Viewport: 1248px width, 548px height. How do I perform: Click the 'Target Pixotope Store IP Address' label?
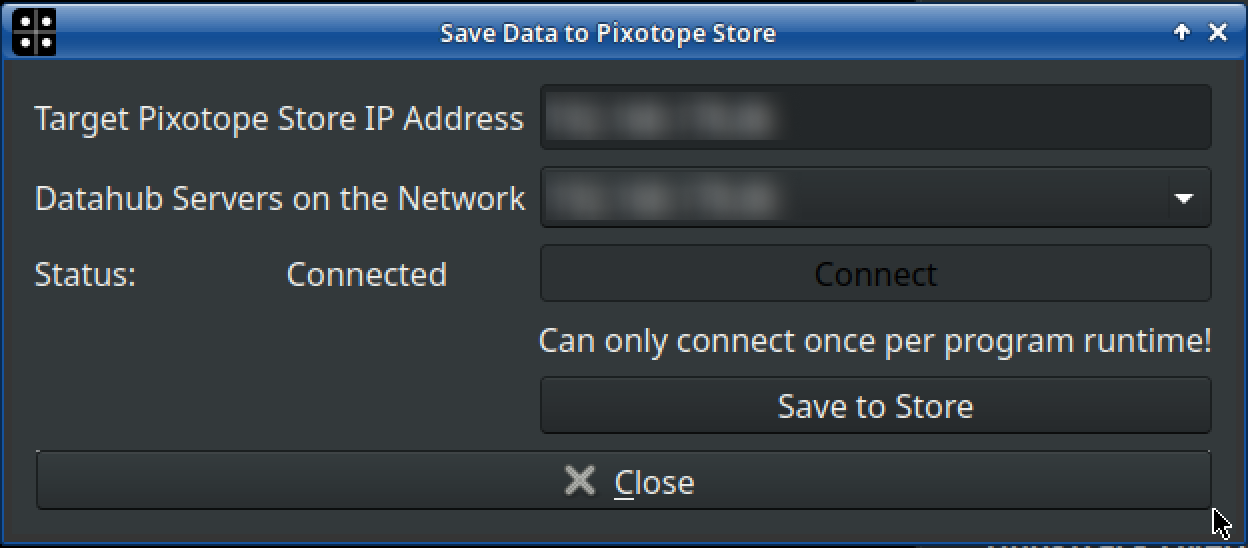[279, 119]
